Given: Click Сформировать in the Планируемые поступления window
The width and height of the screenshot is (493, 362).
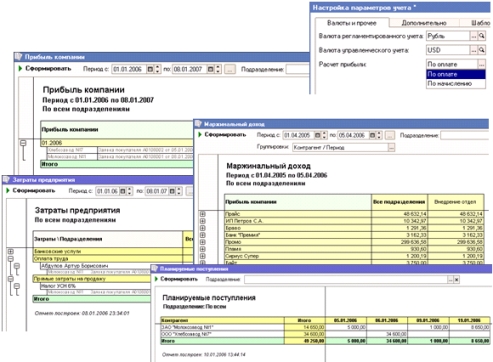Looking at the screenshot, I should pyautogui.click(x=176, y=279).
